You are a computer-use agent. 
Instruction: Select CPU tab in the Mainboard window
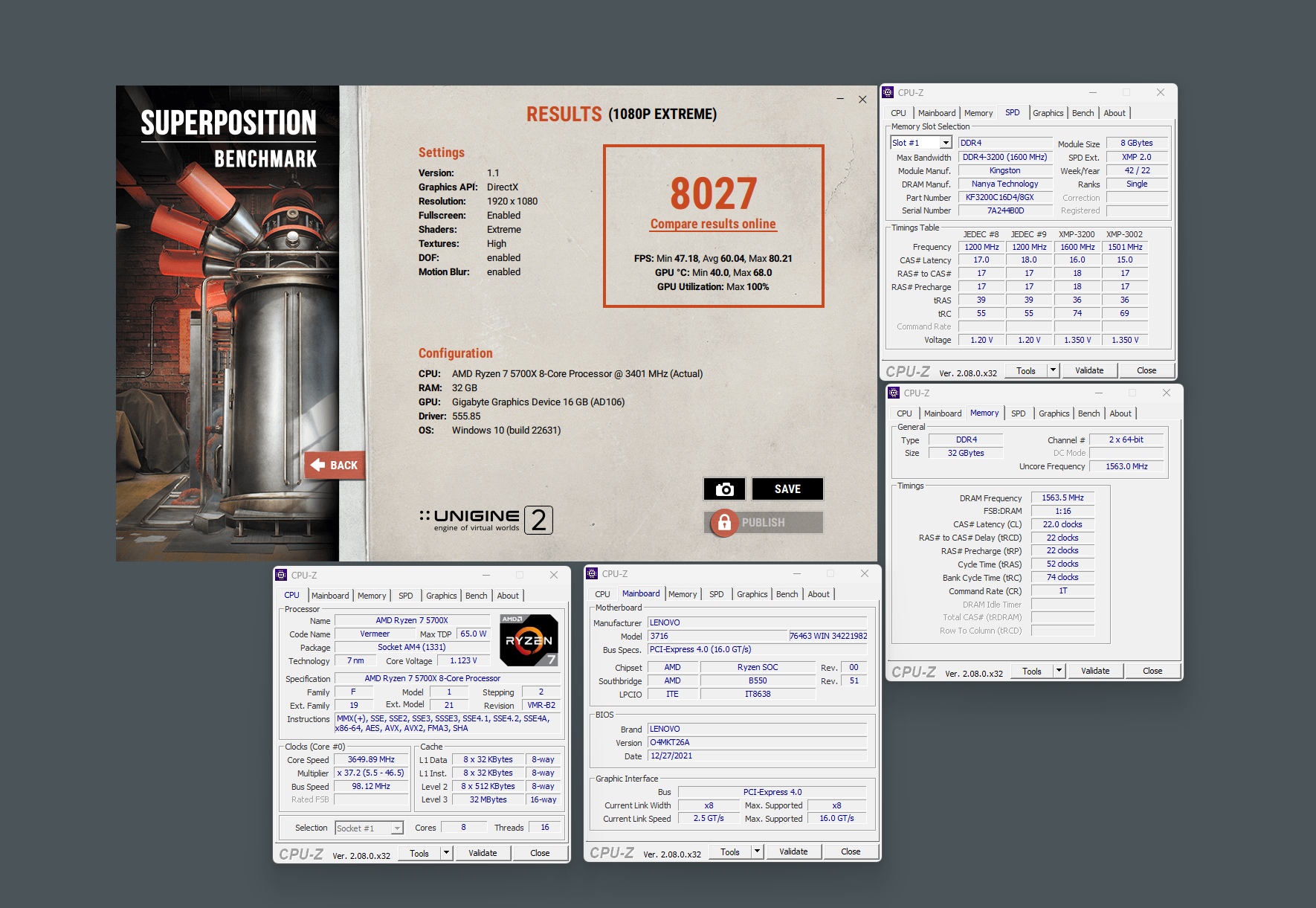[x=602, y=594]
